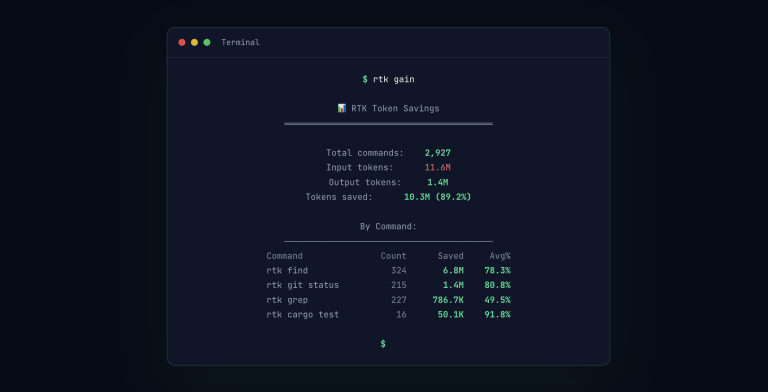Click the value '10.3M (89.2%)'
The height and width of the screenshot is (392, 768).
[437, 197]
